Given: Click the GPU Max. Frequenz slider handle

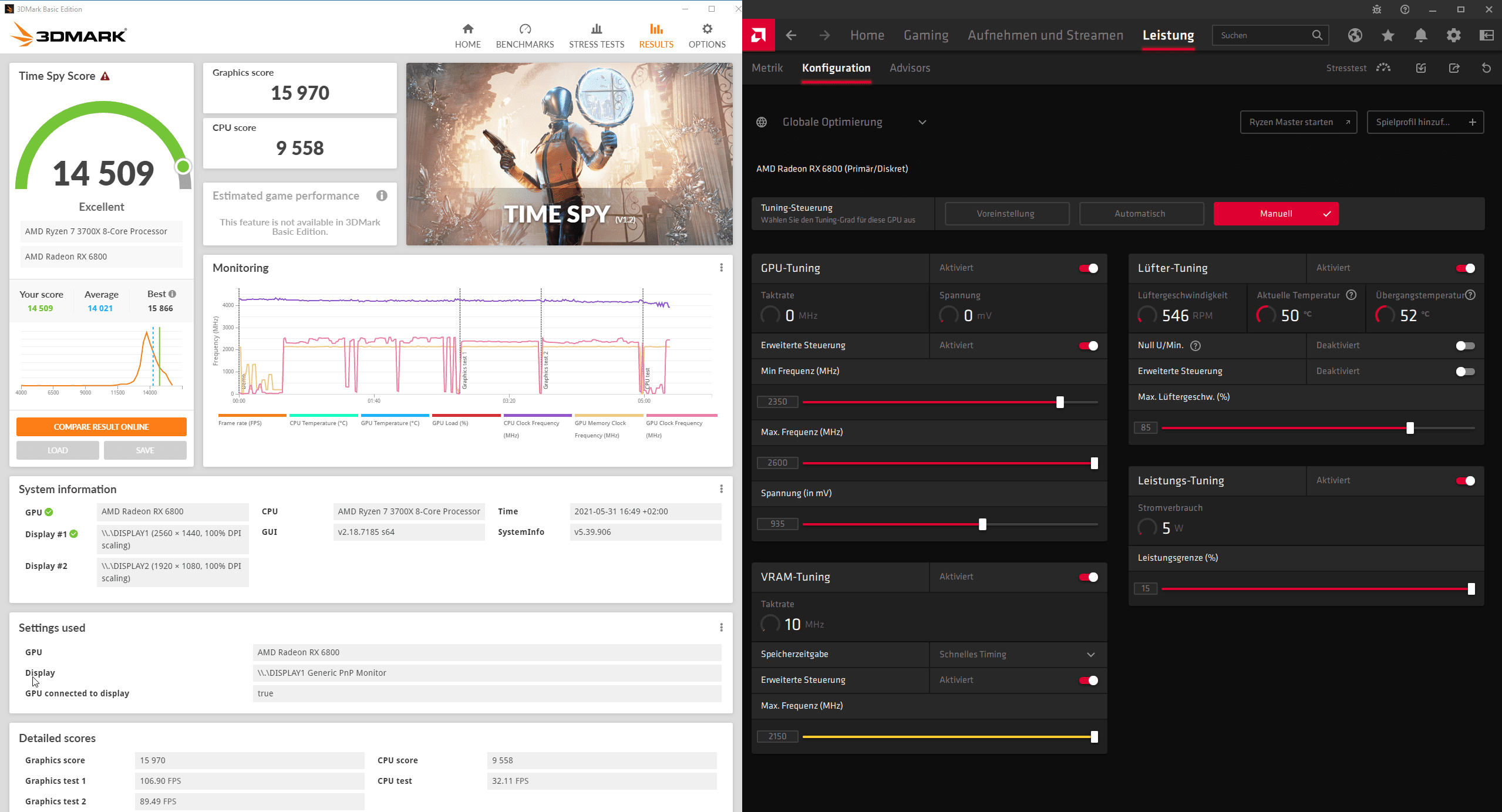Looking at the screenshot, I should tap(1094, 463).
